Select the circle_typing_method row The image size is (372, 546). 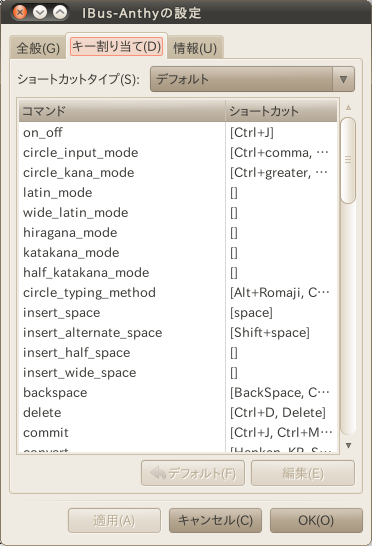pyautogui.click(x=178, y=292)
